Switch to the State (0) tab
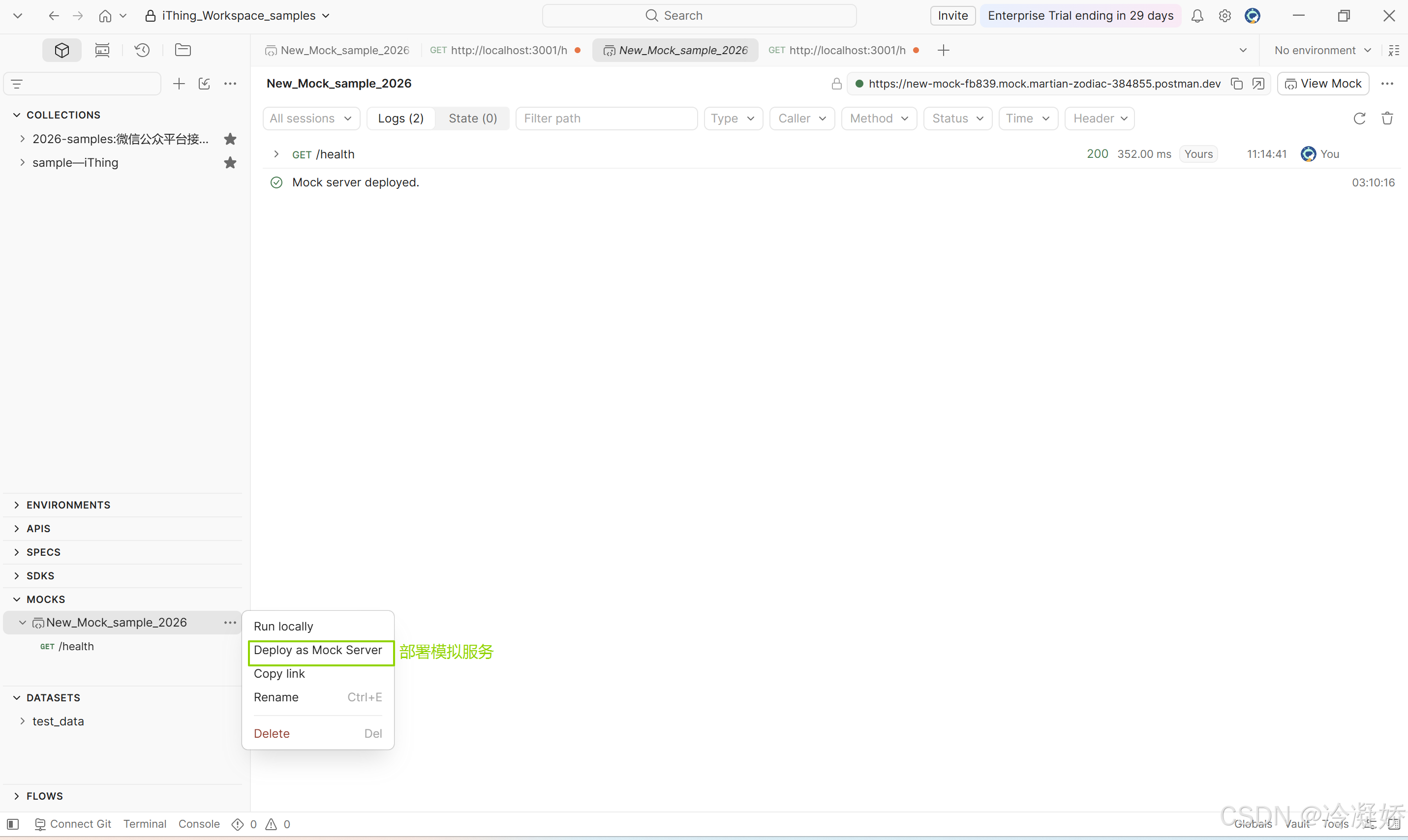Viewport: 1408px width, 840px height. point(473,119)
